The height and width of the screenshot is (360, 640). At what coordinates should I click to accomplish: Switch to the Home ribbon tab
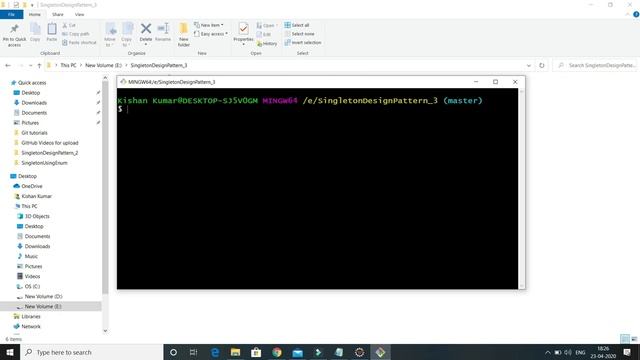click(x=35, y=14)
